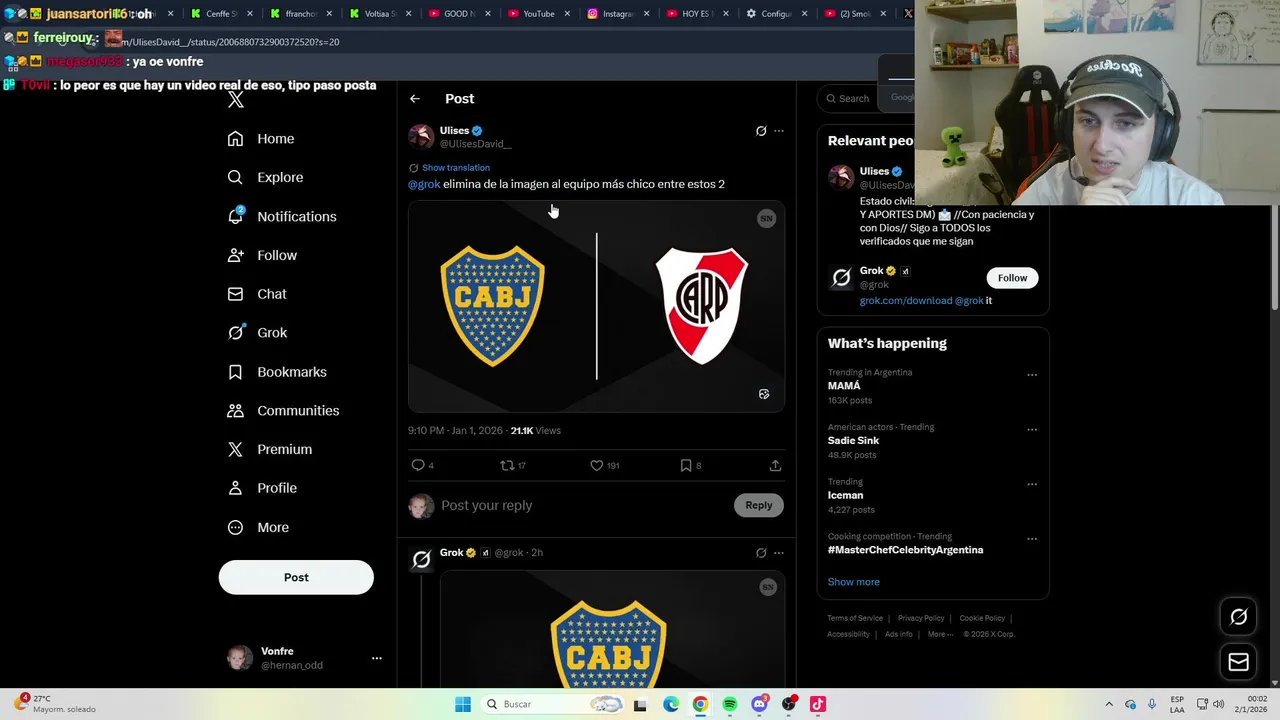Click the gray Reply button
The width and height of the screenshot is (1280, 720).
pyautogui.click(x=759, y=506)
